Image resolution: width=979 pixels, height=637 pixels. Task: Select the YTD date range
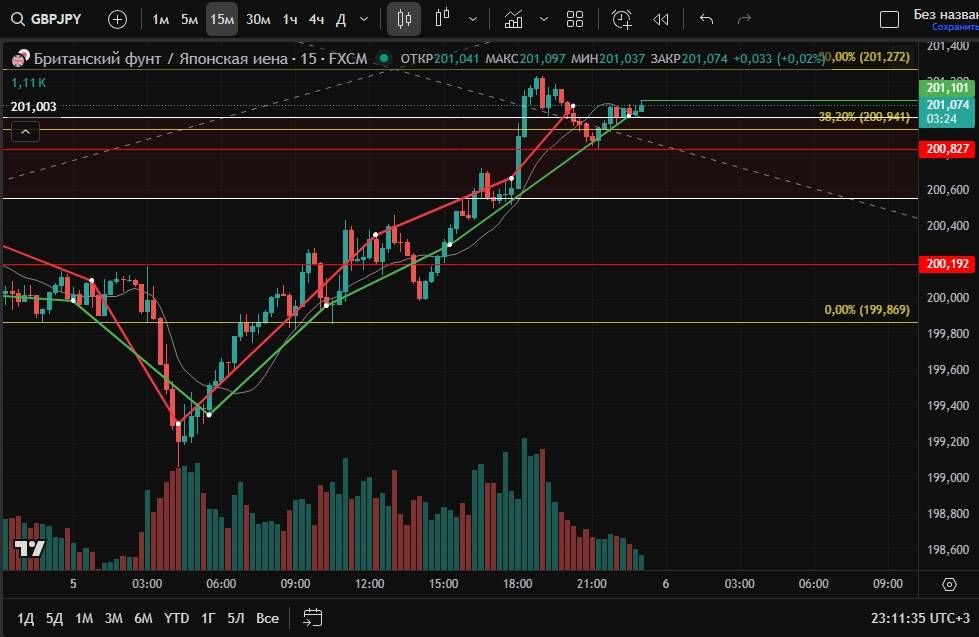[x=177, y=617]
